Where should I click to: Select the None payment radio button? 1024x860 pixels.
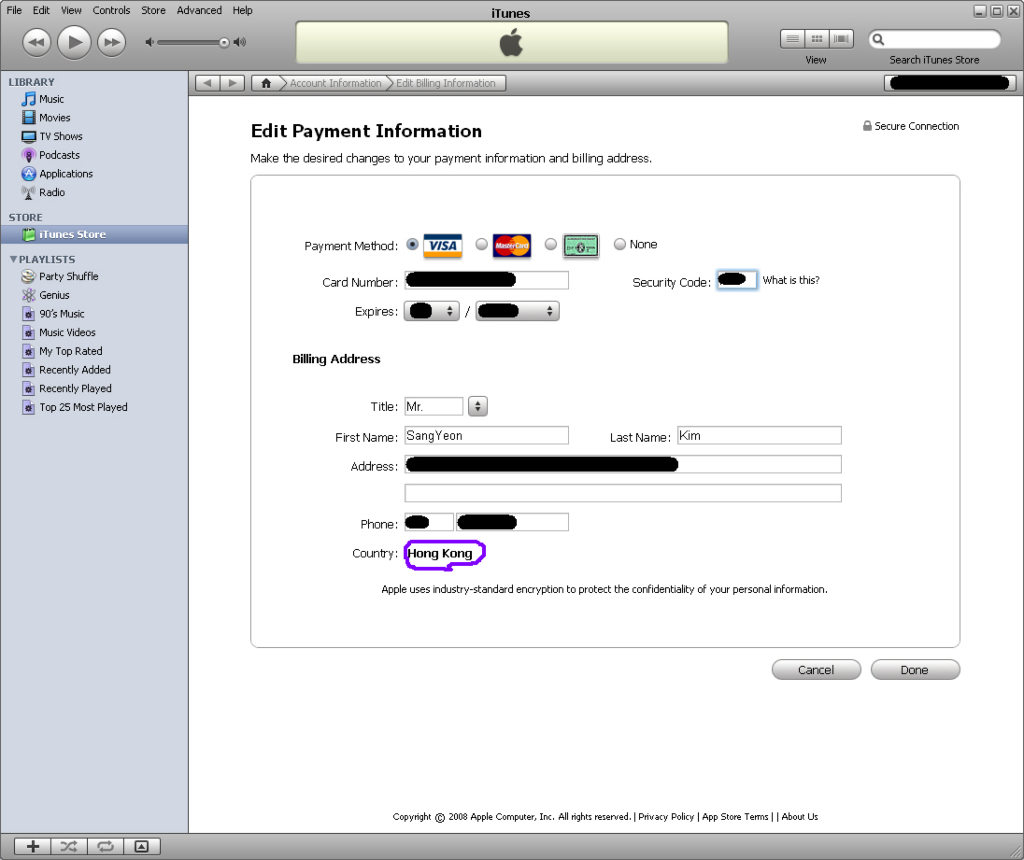tap(620, 244)
